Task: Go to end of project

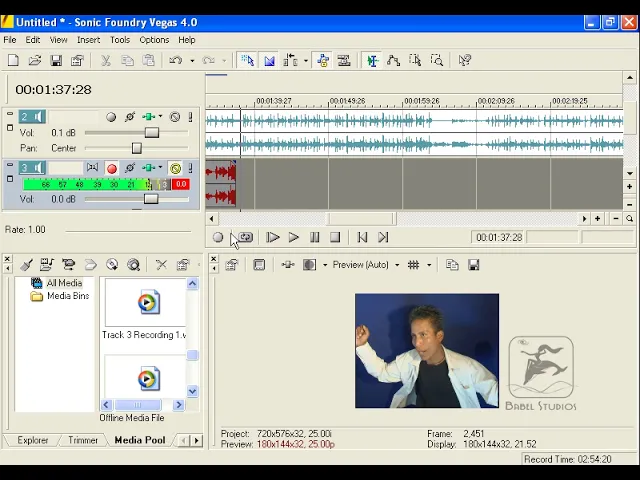Action: coord(383,237)
